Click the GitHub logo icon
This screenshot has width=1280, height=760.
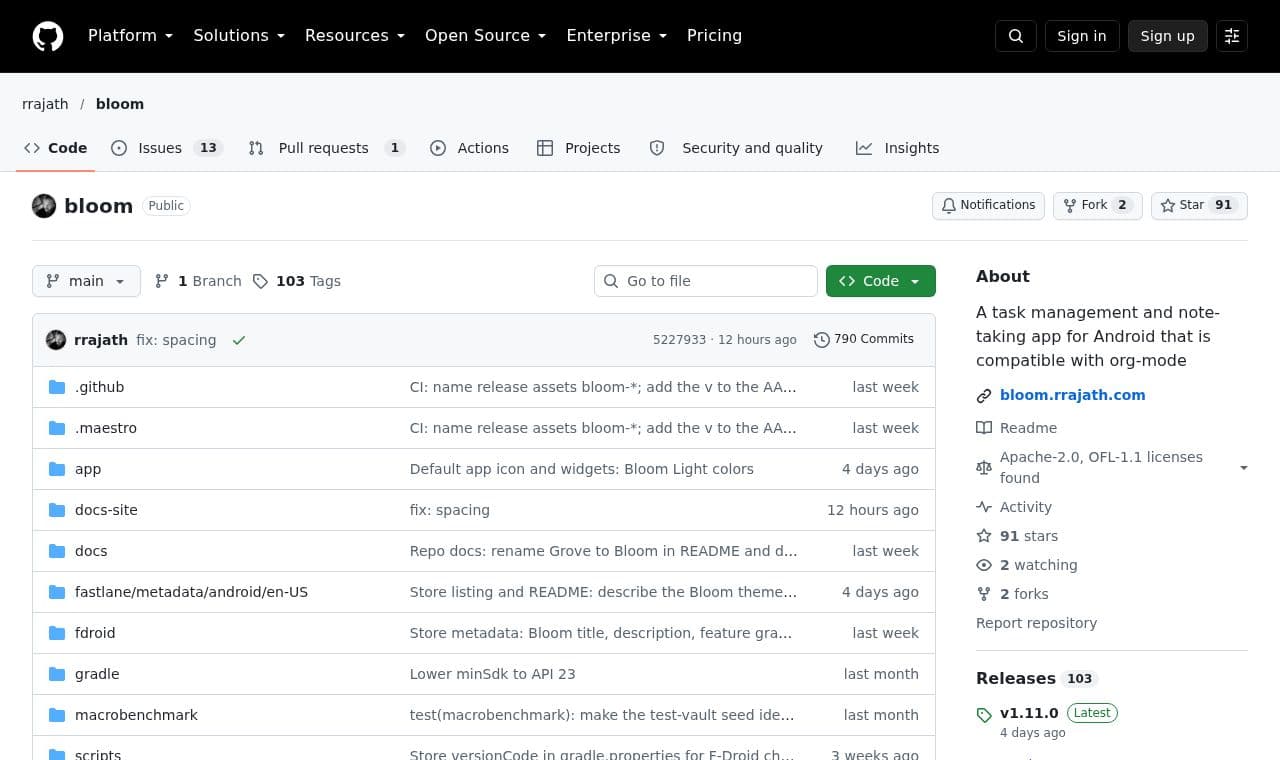(x=48, y=36)
